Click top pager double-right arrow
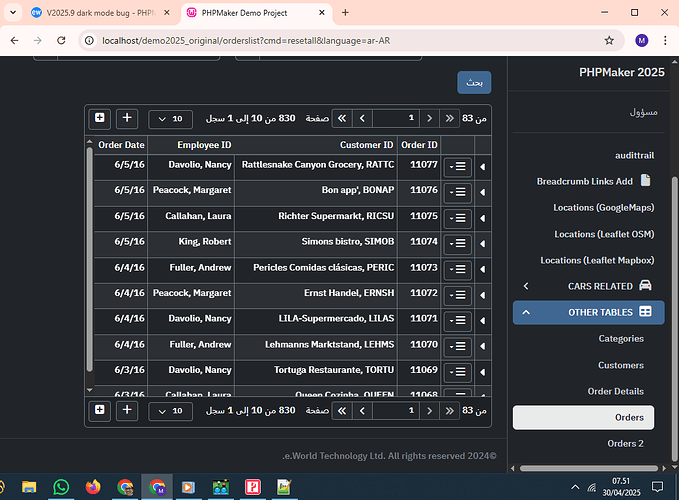Viewport: 679px width, 500px height. (449, 118)
